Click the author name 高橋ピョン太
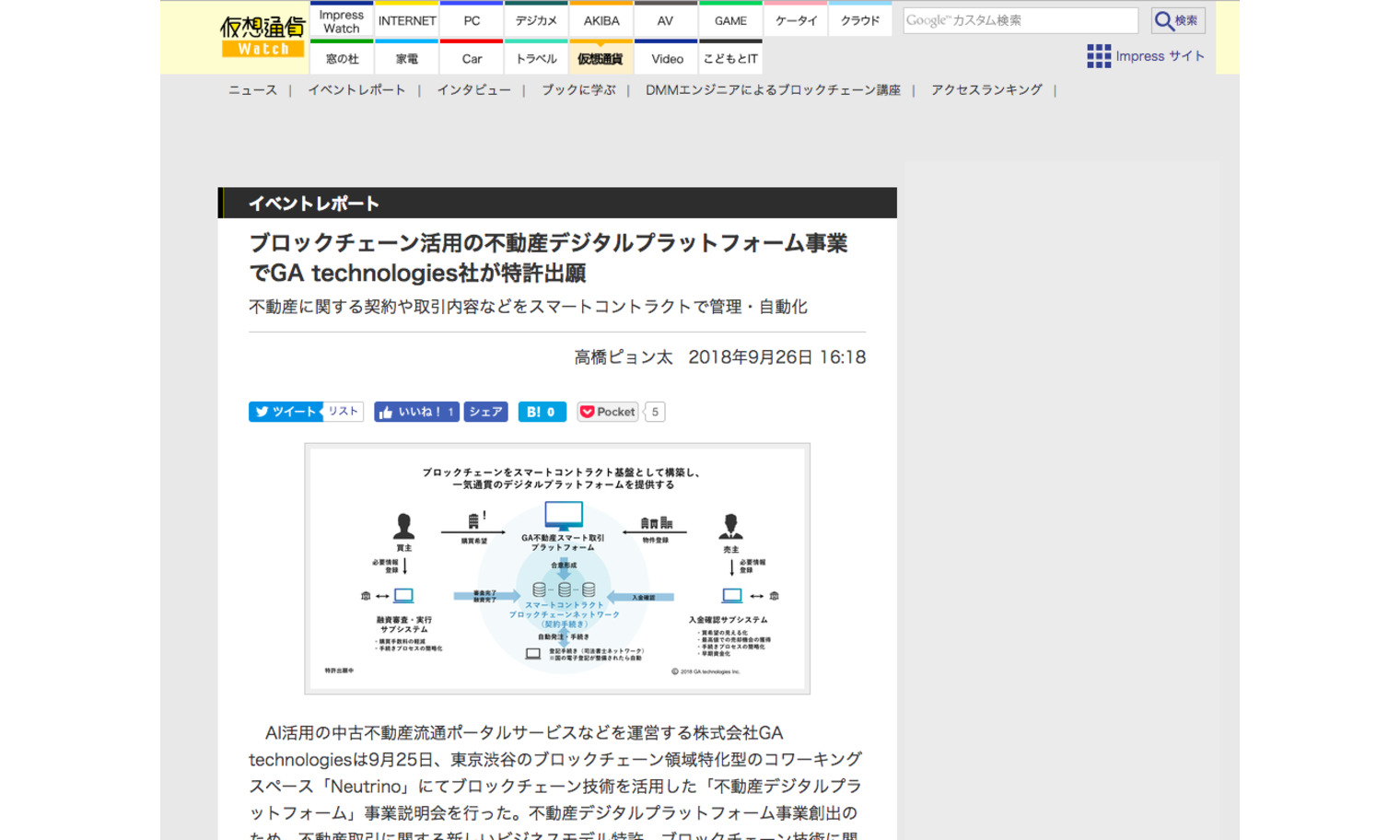This screenshot has width=1400, height=840. coord(623,356)
